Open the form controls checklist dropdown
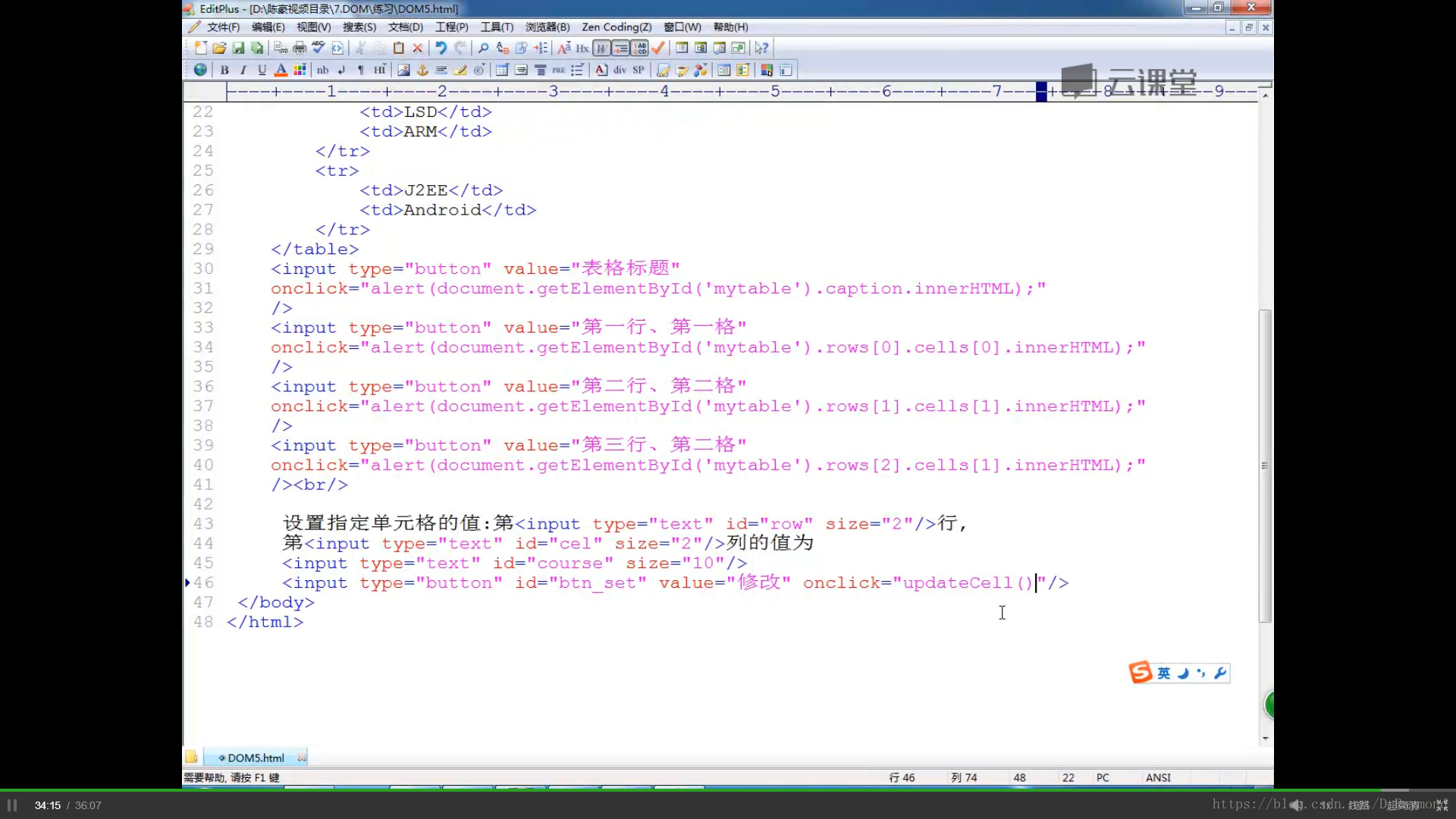The image size is (1456, 819). [743, 70]
